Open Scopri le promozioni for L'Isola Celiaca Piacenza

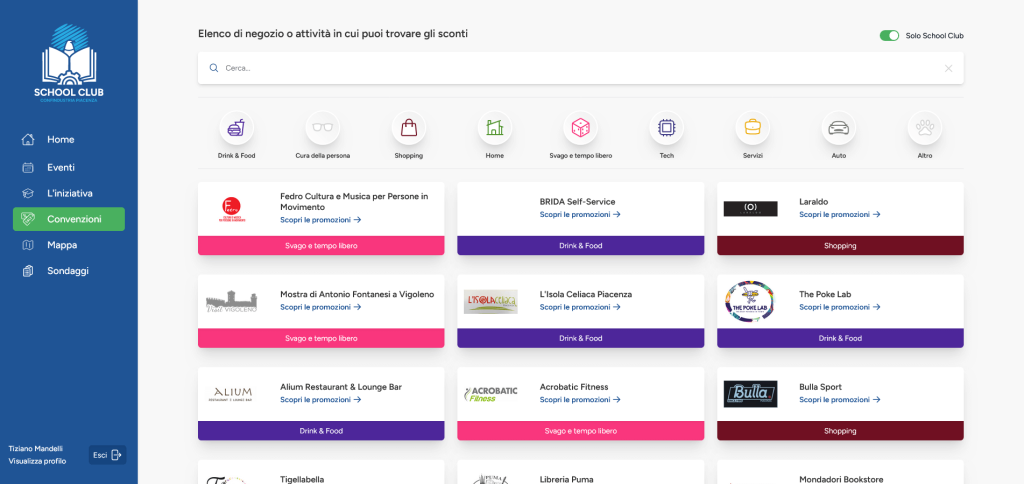[580, 307]
